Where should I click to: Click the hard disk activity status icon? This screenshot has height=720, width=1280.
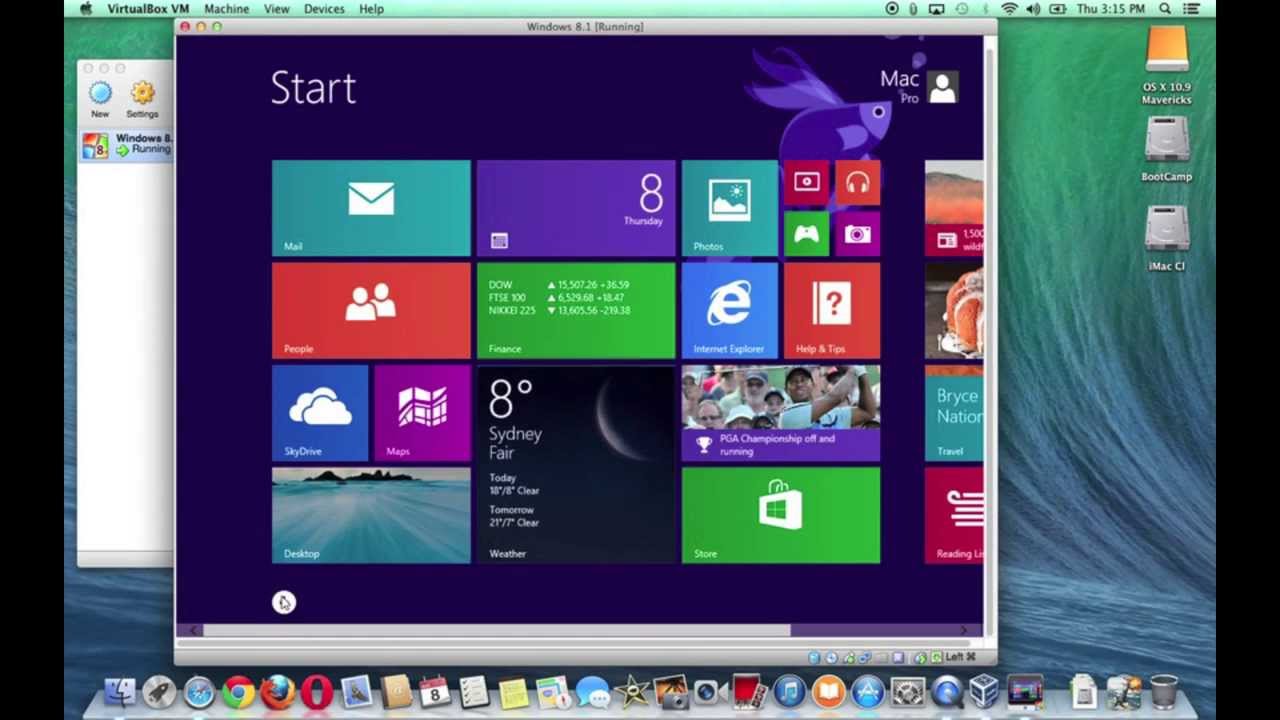click(x=814, y=657)
